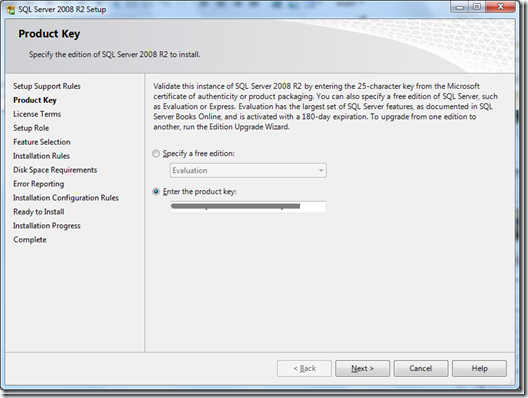This screenshot has width=528, height=398.
Task: Open Help for the setup wizard
Action: coord(480,368)
